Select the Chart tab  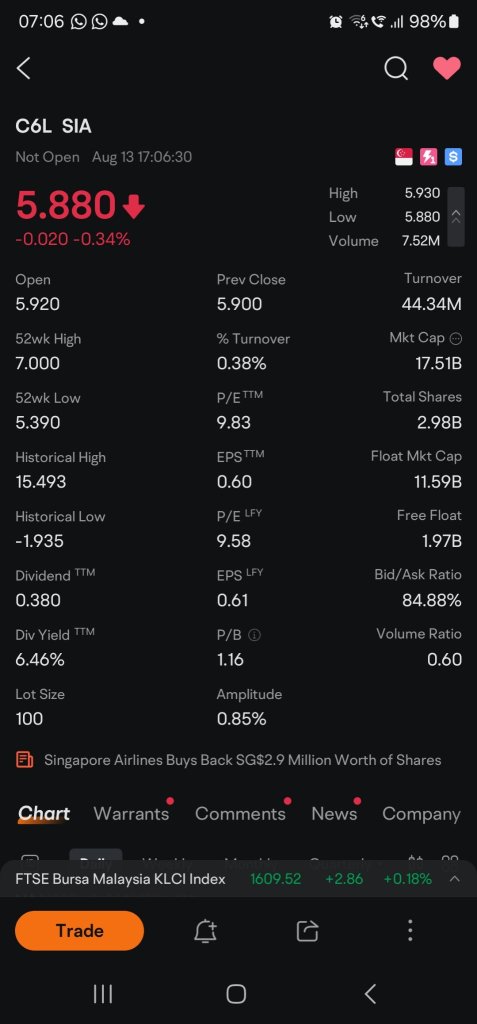click(x=44, y=814)
